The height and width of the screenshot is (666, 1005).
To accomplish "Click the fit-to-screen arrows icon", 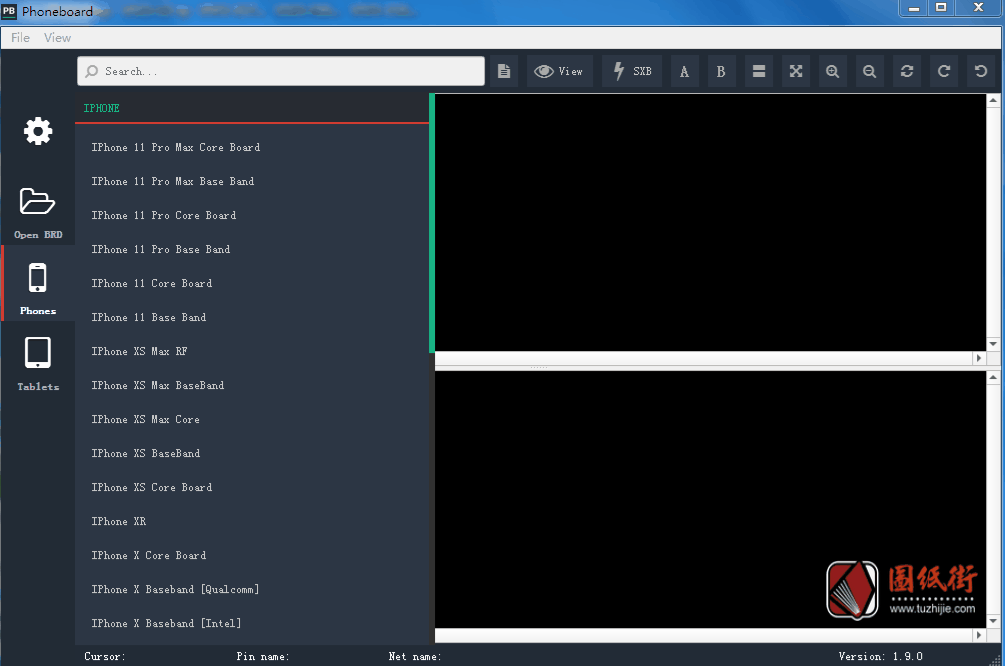I will click(x=796, y=71).
